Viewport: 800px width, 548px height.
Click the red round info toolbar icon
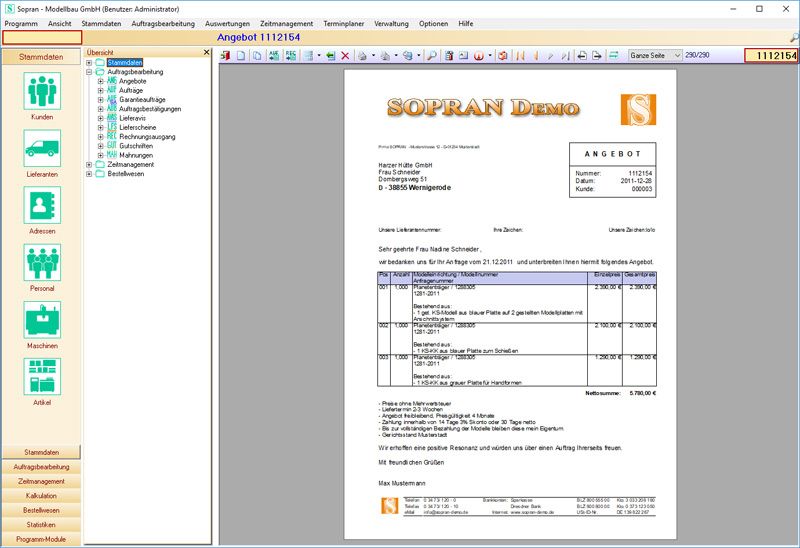[479, 56]
